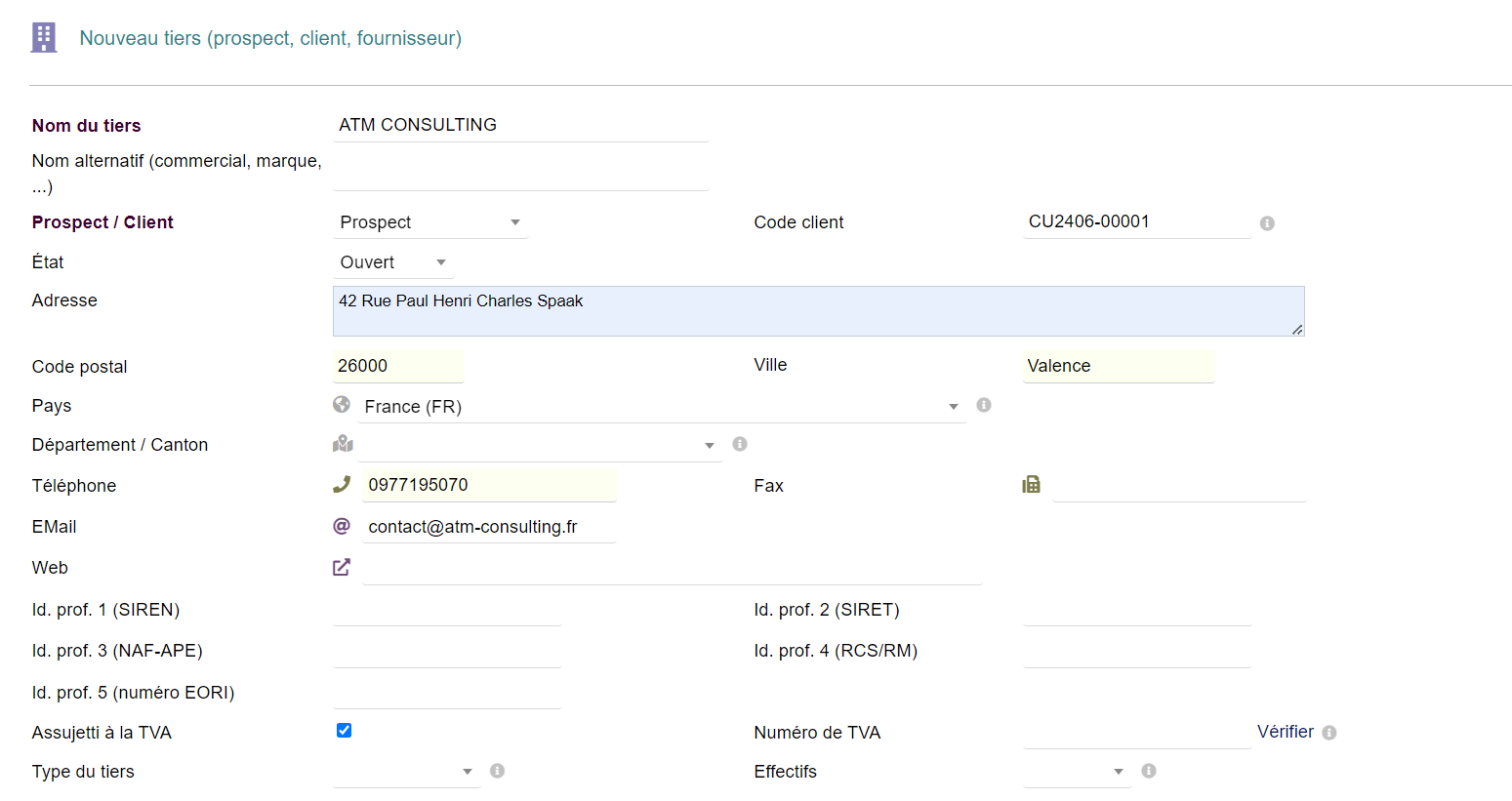The width and height of the screenshot is (1512, 801).
Task: Click the globe icon beside France (FR)
Action: pyautogui.click(x=342, y=404)
